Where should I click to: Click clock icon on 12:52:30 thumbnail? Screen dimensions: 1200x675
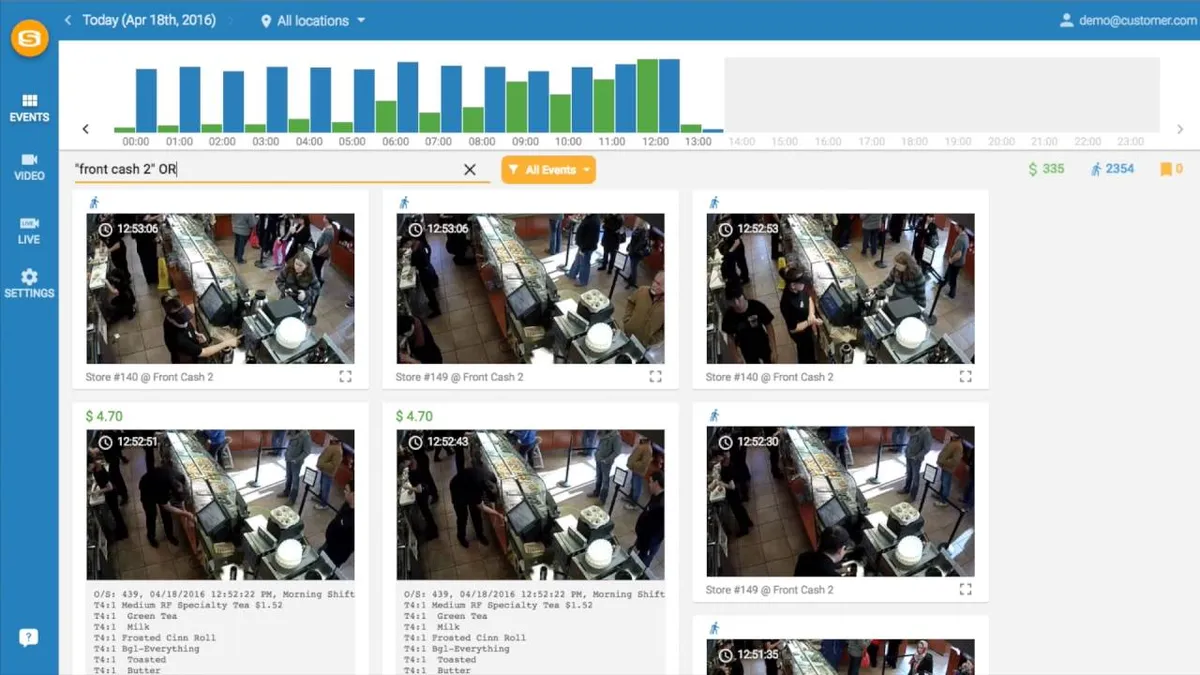(x=725, y=442)
